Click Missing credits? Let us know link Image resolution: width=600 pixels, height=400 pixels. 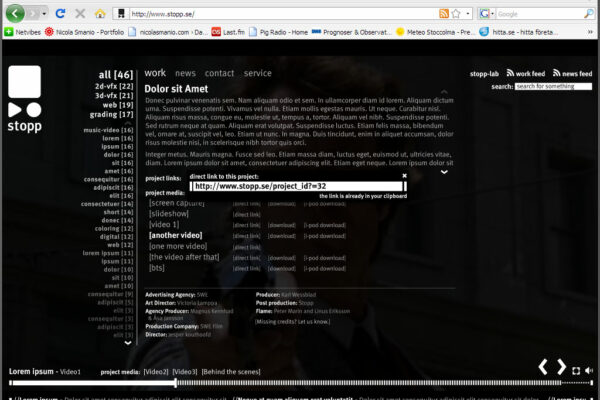tap(292, 322)
